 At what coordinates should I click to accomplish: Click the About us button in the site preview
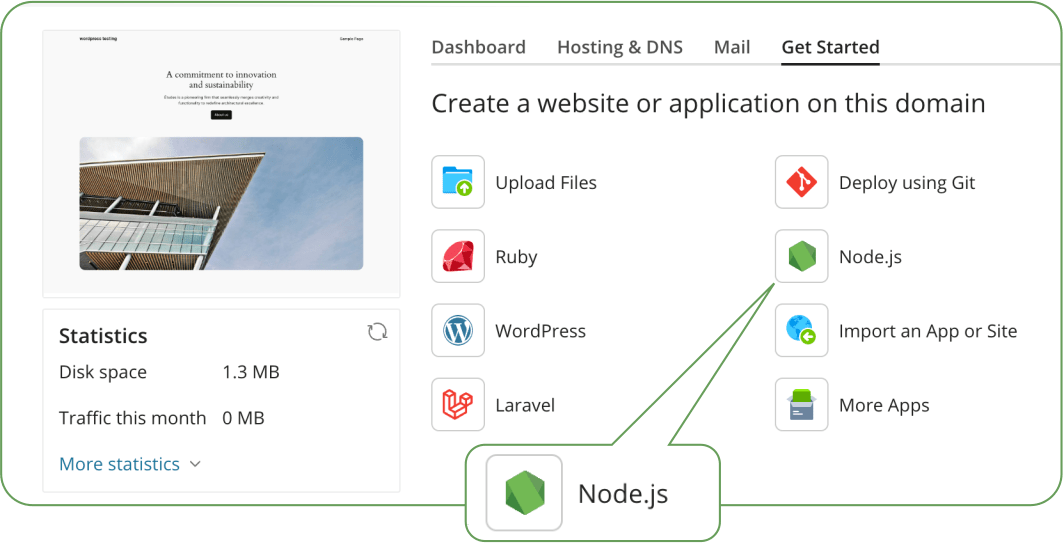point(221,115)
